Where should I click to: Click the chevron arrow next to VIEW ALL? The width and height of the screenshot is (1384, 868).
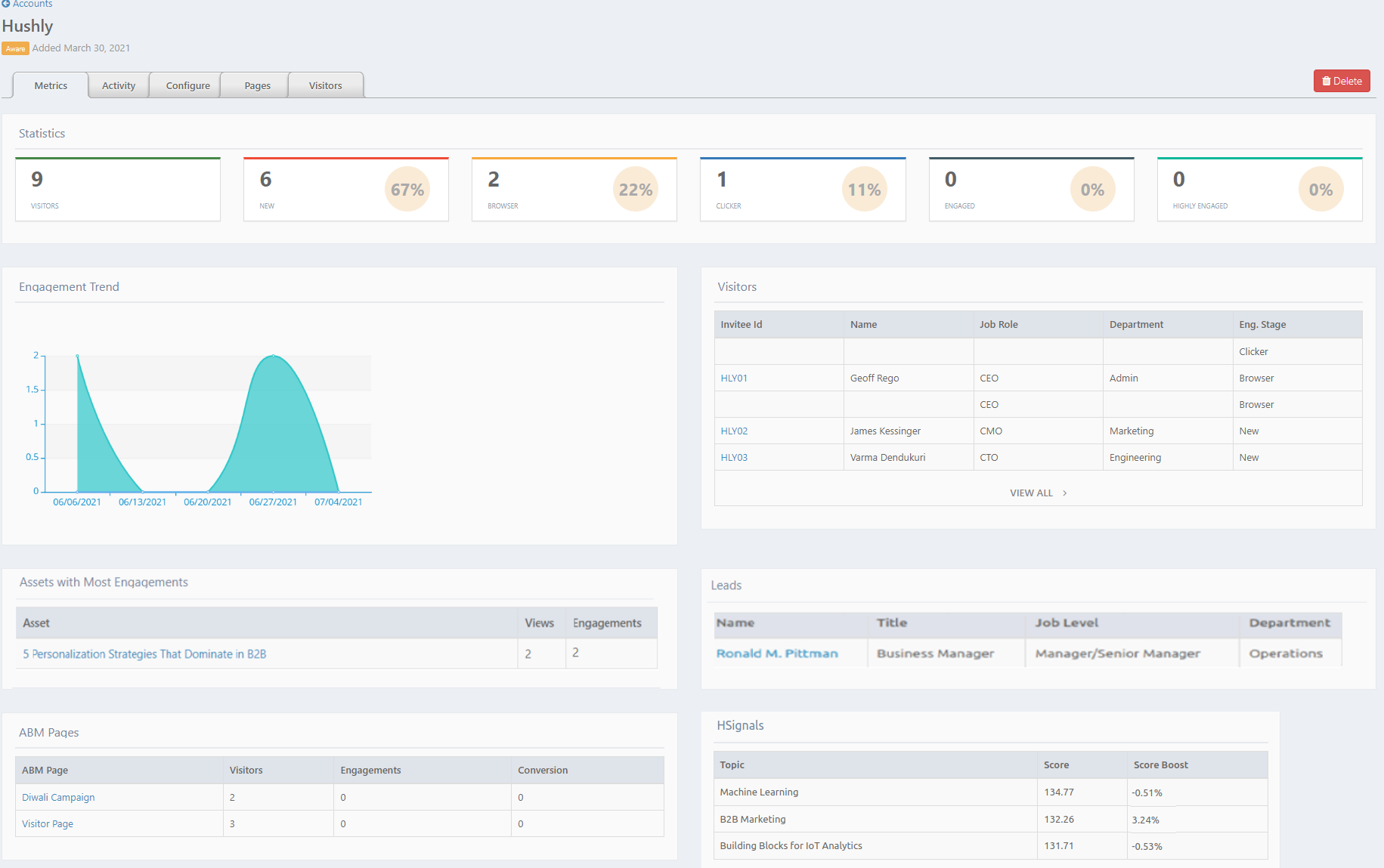tap(1065, 493)
